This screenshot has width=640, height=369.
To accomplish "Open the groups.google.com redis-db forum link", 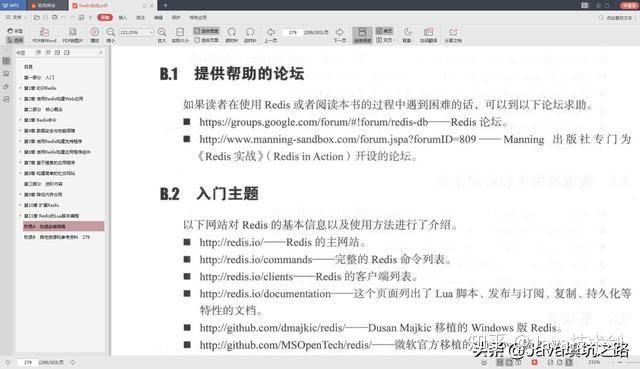I will tap(313, 122).
